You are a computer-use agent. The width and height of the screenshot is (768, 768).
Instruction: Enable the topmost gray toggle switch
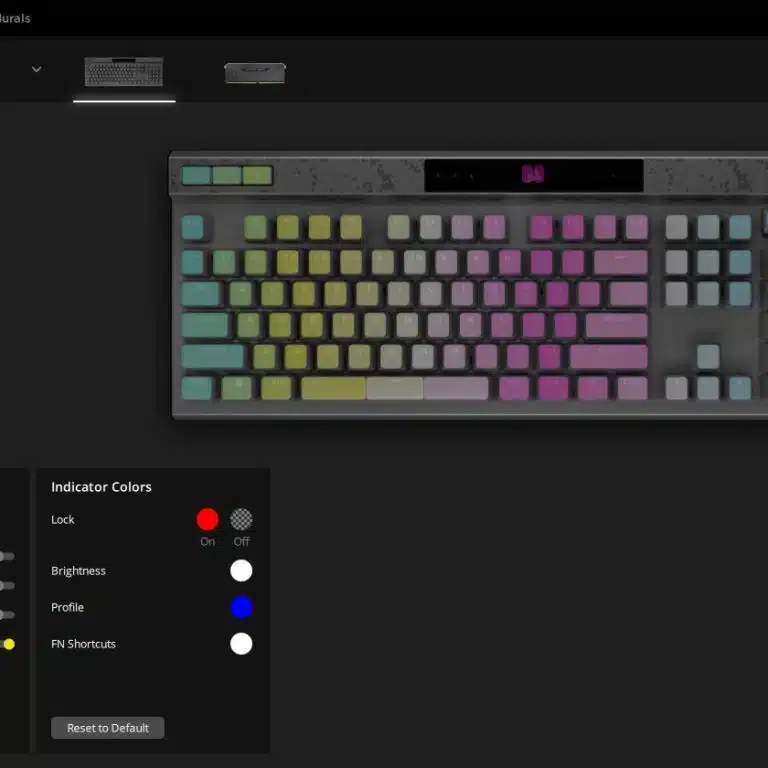point(7,556)
